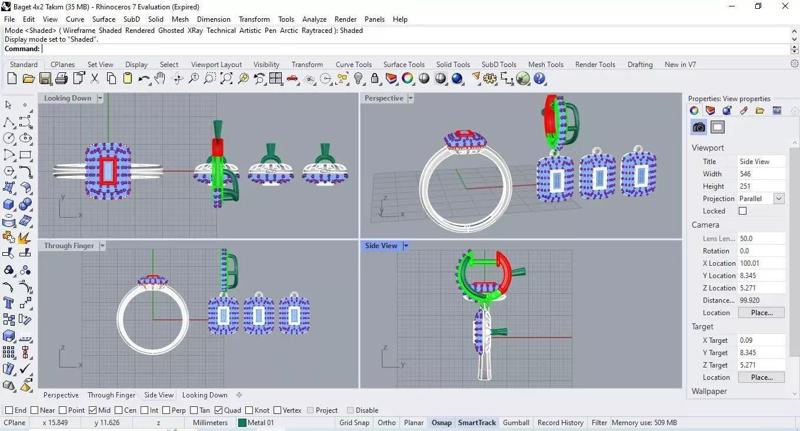Click the Metal 01 layer color swatch
Image resolution: width=800 pixels, height=431 pixels.
pos(242,423)
